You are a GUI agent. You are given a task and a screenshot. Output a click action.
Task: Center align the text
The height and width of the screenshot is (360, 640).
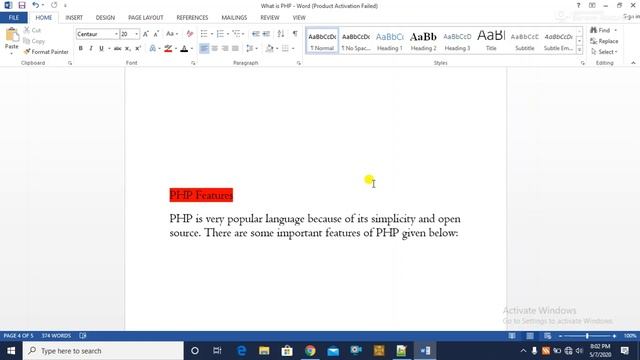[x=214, y=49]
